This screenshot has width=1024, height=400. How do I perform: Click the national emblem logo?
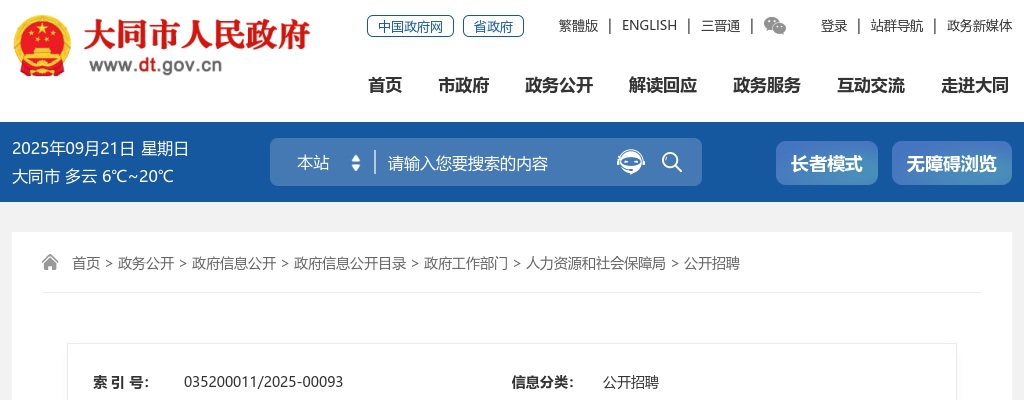[42, 46]
